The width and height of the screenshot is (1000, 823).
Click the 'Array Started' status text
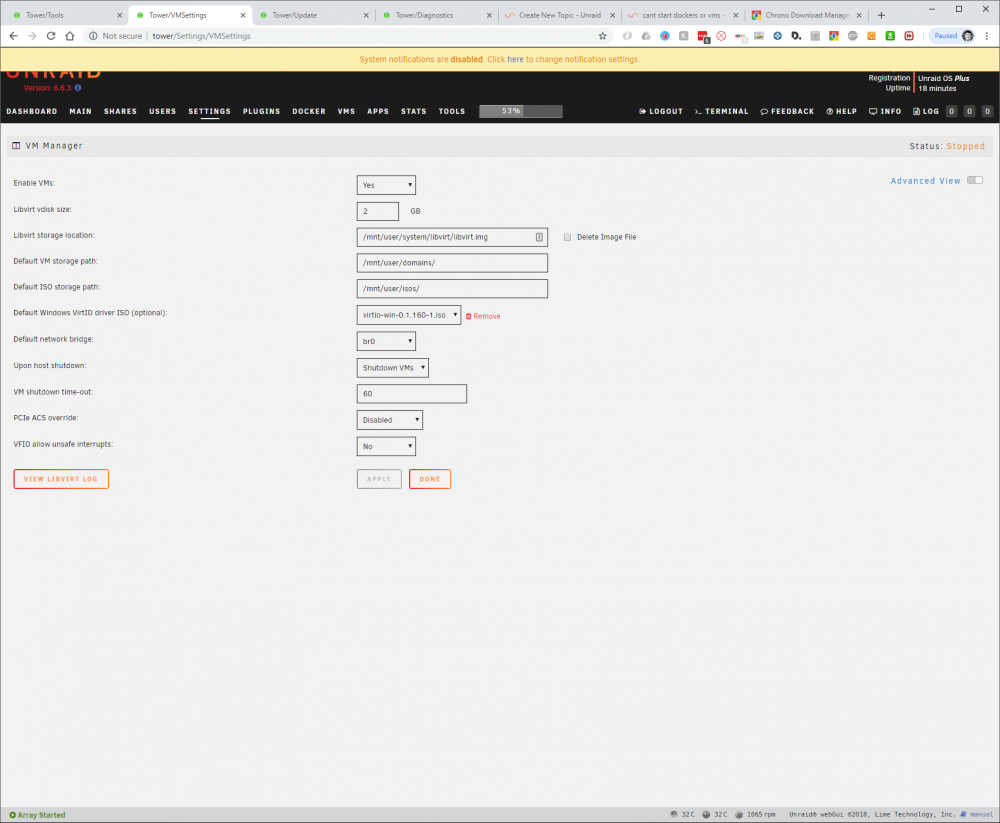click(37, 815)
